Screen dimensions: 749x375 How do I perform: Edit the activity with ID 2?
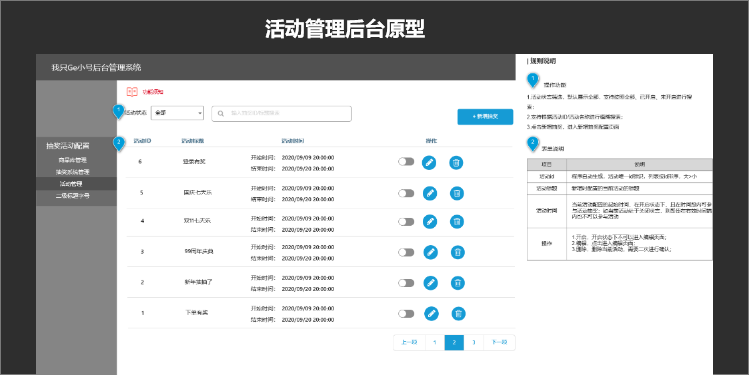(x=431, y=283)
